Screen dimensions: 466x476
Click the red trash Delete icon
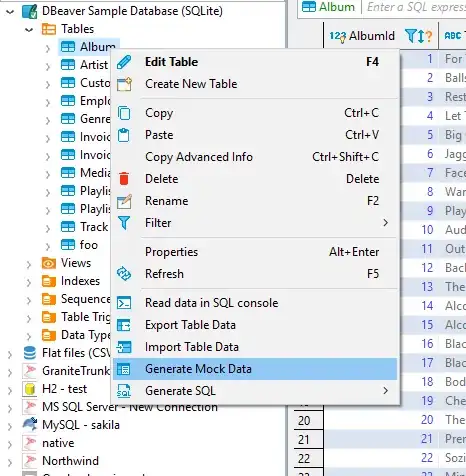pos(124,179)
